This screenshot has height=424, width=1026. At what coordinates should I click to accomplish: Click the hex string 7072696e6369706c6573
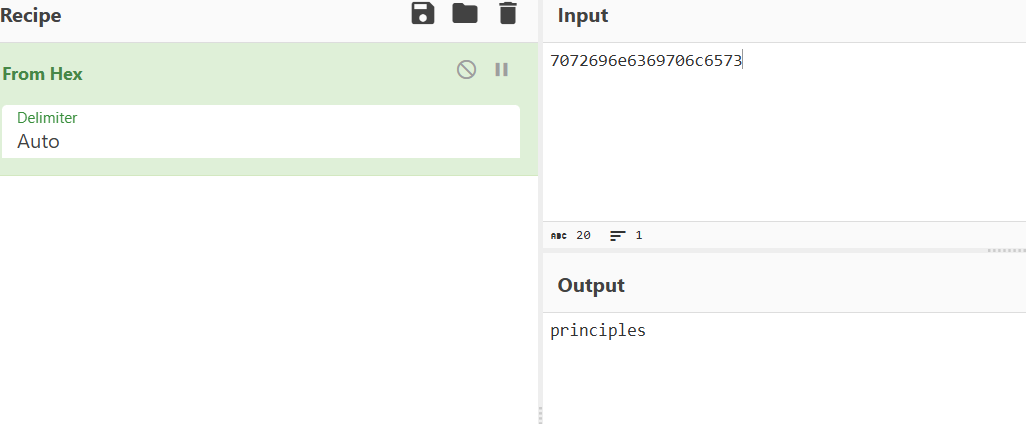coord(646,61)
